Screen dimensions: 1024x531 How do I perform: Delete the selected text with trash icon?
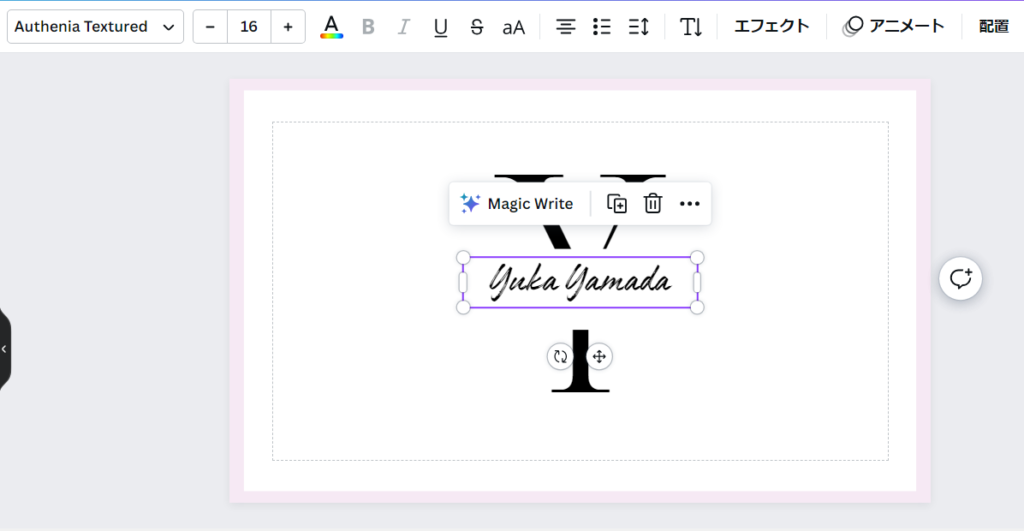click(653, 204)
